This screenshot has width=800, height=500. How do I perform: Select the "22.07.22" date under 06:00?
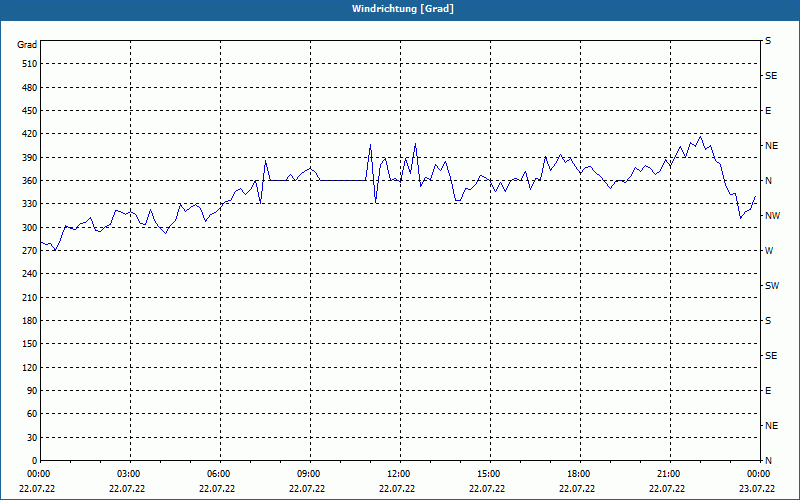pyautogui.click(x=217, y=489)
